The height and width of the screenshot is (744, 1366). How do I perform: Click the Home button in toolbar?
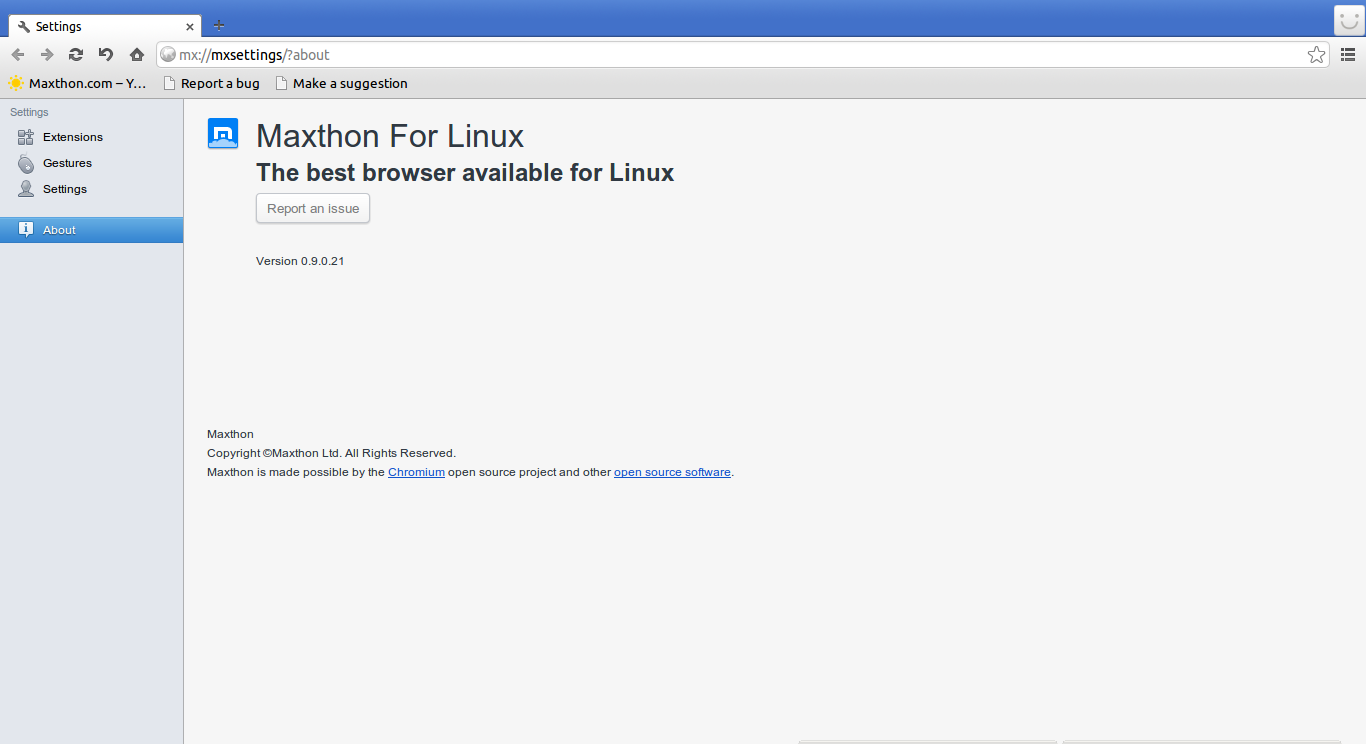pyautogui.click(x=136, y=54)
